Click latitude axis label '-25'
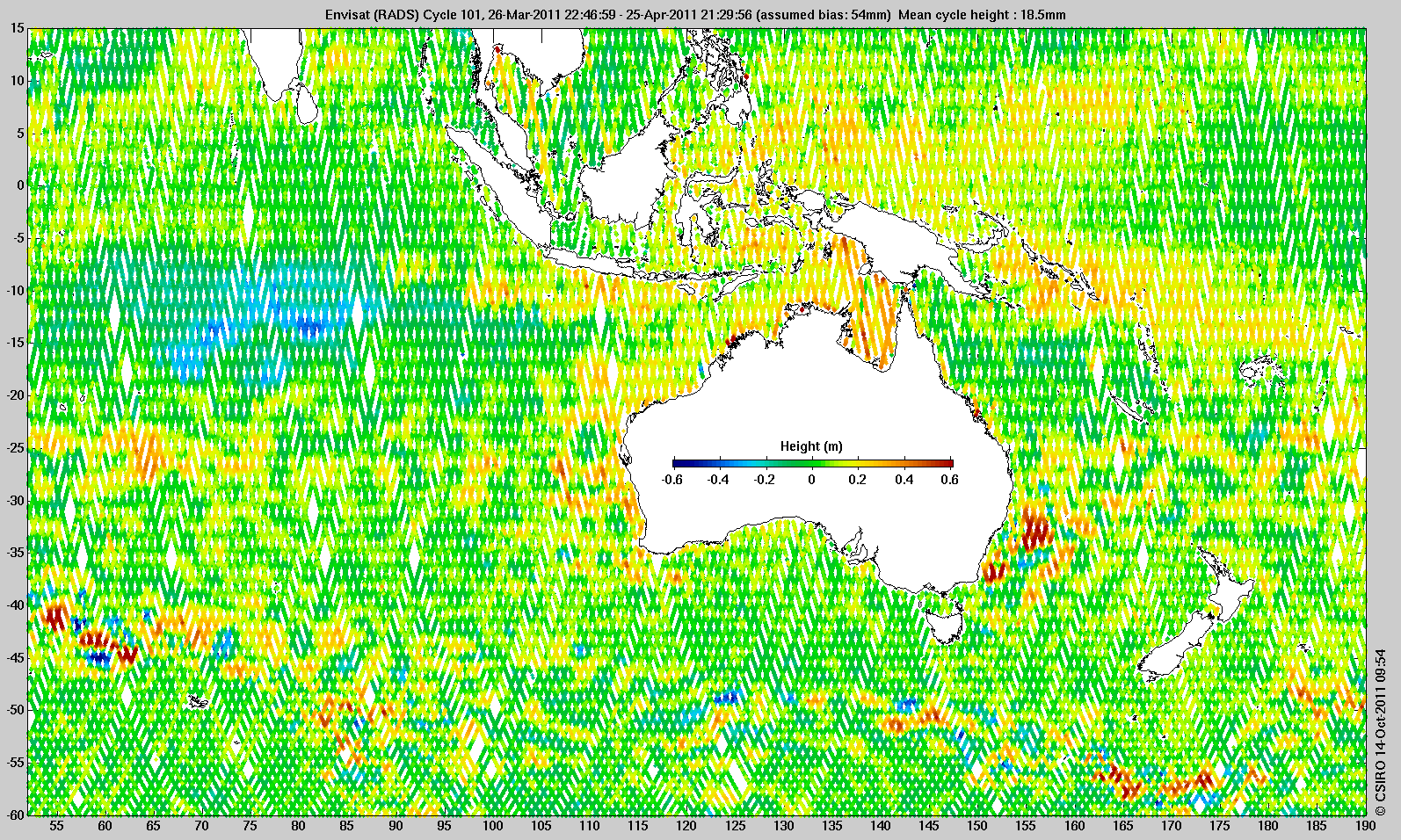Screen dimensions: 1401x840 click(15, 448)
